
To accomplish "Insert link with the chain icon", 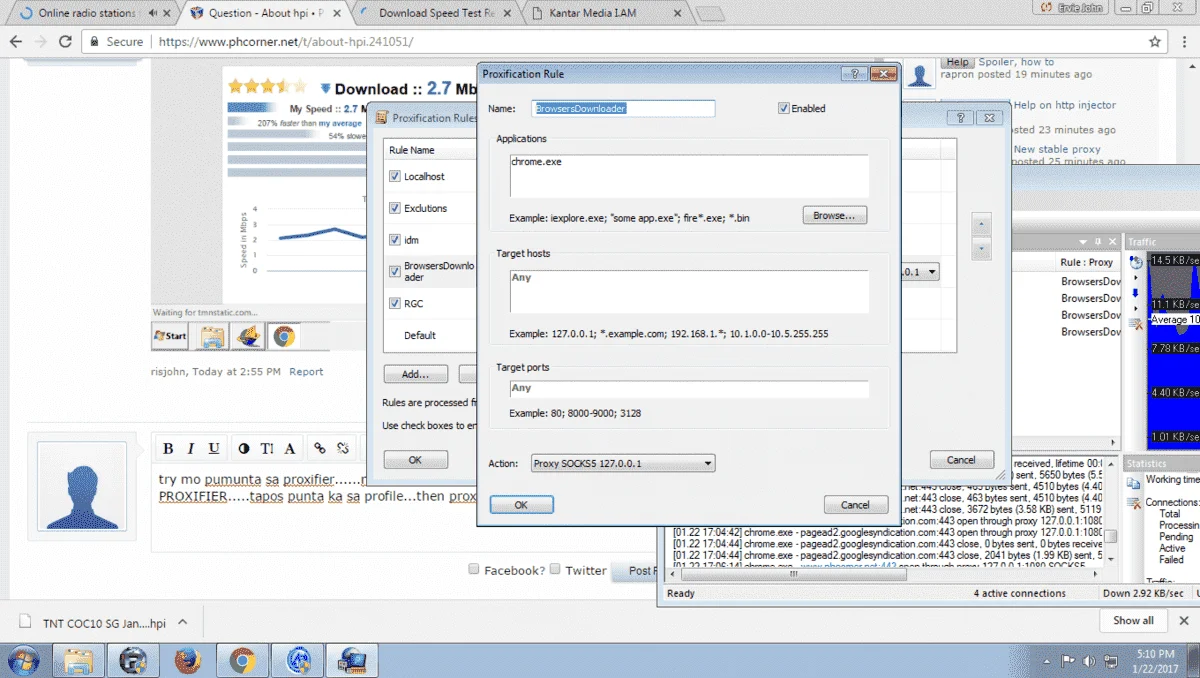I will click(x=320, y=448).
